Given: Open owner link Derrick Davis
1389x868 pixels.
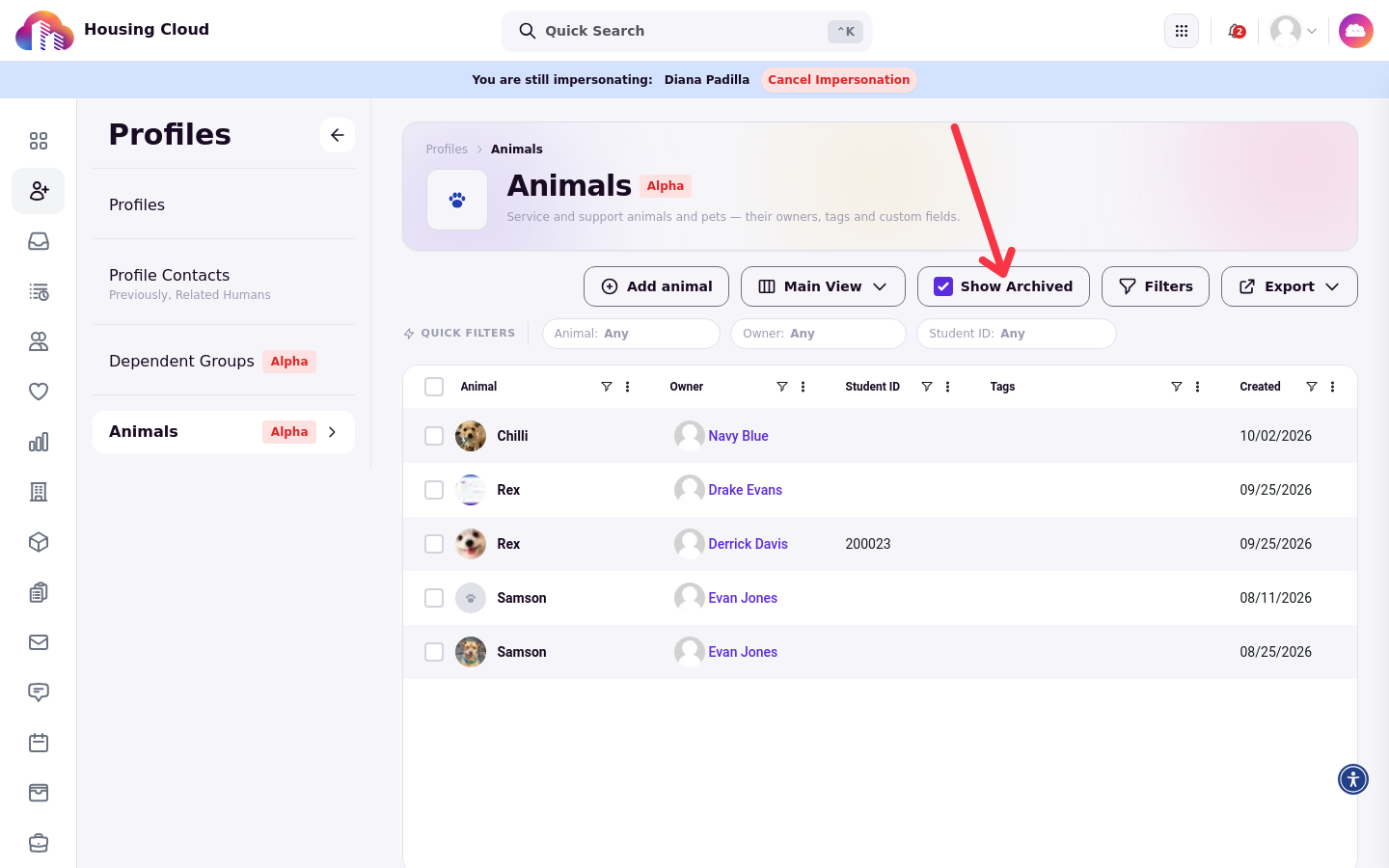Looking at the screenshot, I should coord(748,544).
